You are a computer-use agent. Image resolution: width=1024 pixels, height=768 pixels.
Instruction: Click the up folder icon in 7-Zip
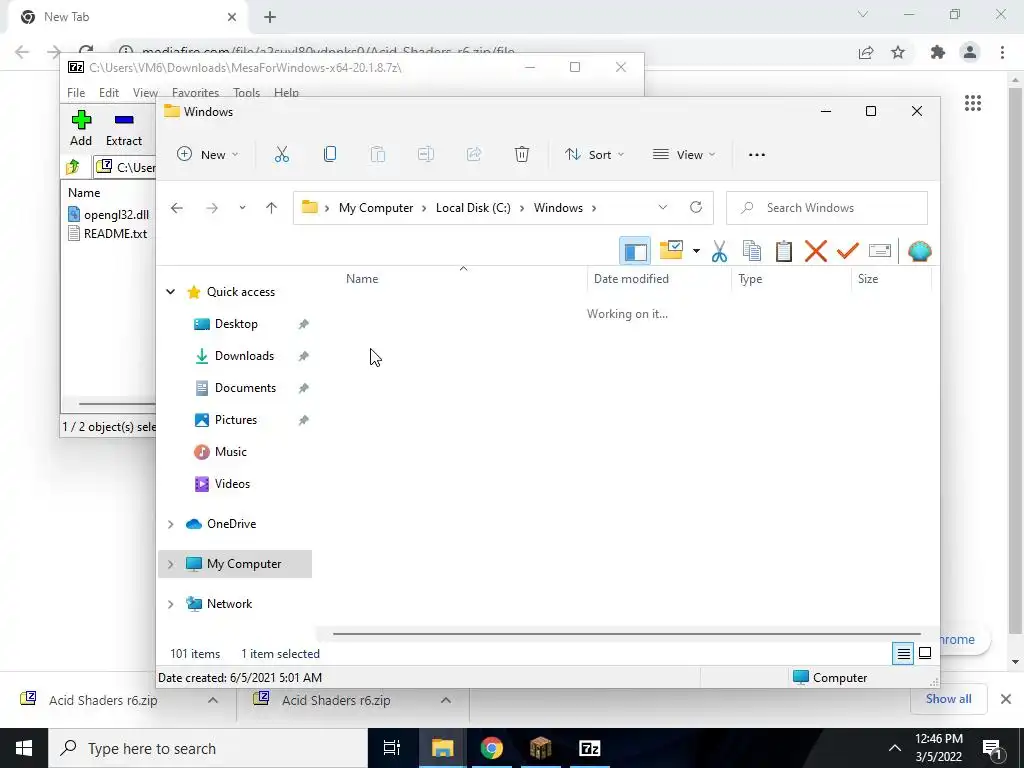tap(73, 167)
